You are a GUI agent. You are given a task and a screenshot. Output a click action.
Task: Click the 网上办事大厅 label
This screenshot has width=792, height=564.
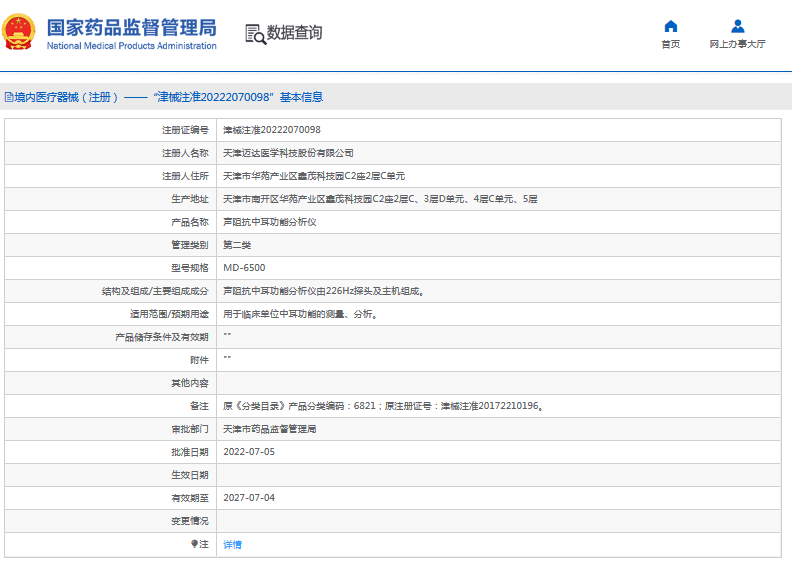click(737, 44)
